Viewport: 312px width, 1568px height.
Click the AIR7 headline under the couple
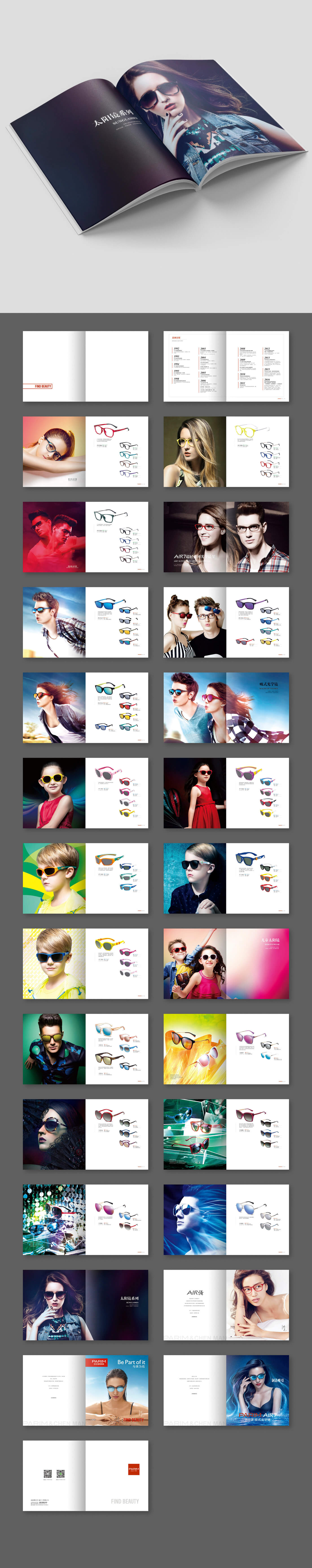tap(195, 556)
